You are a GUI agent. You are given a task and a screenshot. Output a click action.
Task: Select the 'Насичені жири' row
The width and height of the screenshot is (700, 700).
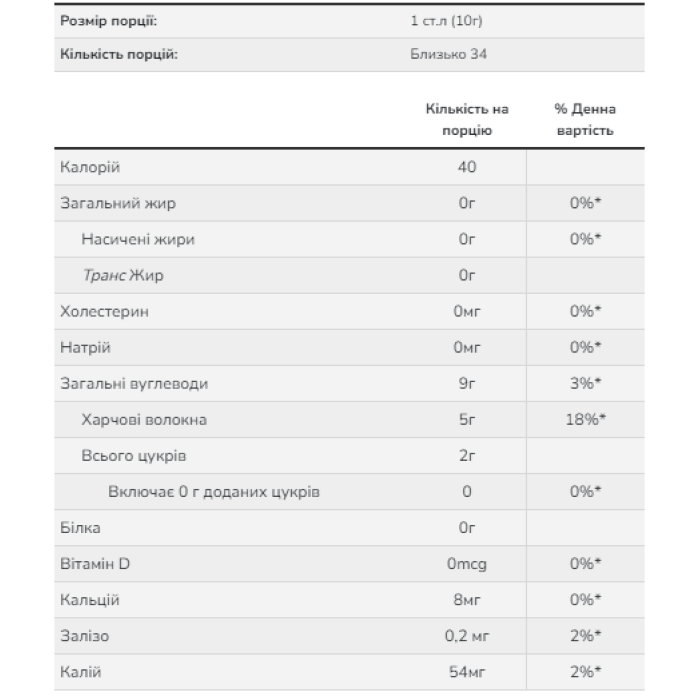tap(138, 239)
